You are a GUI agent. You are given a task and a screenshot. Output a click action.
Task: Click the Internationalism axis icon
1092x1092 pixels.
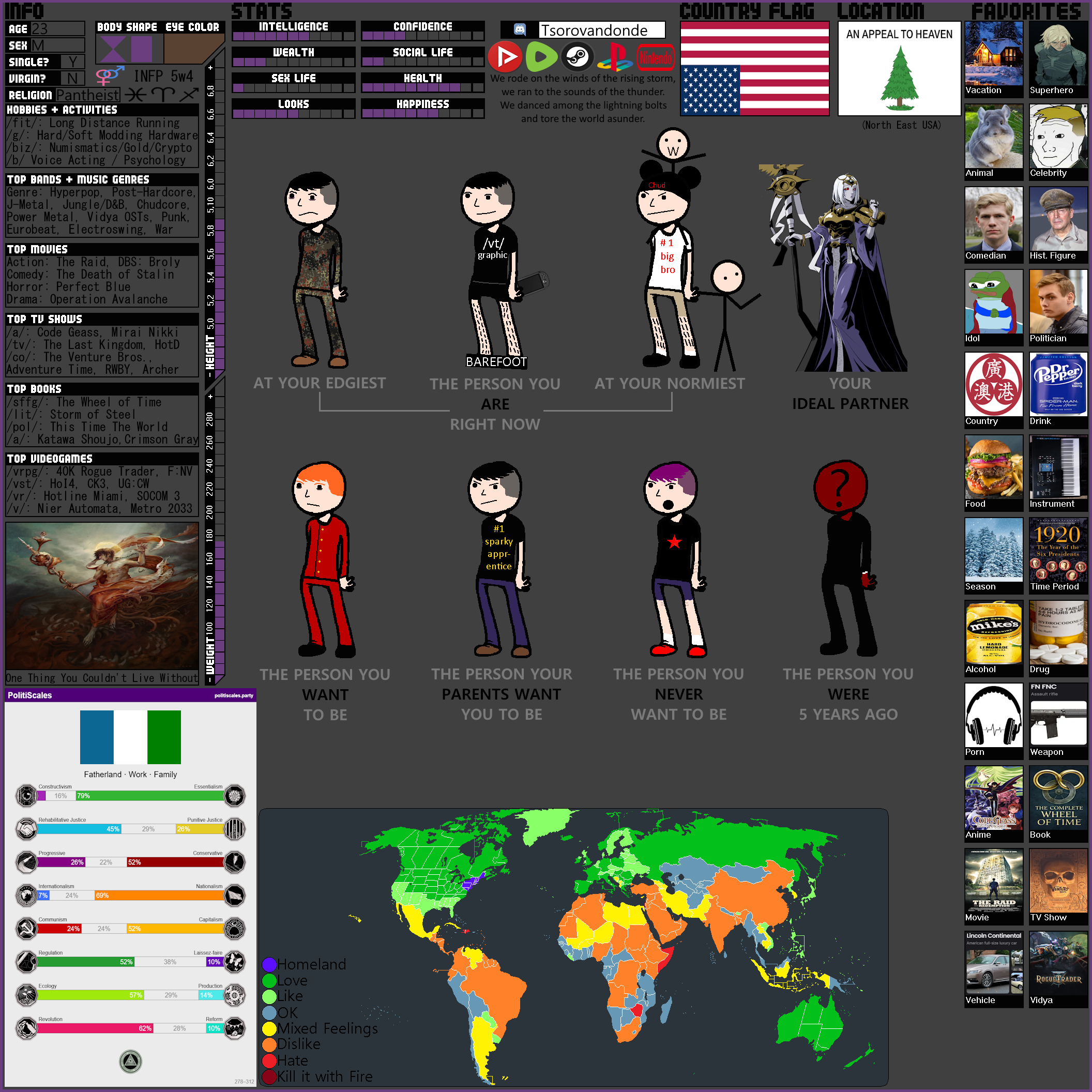[x=26, y=896]
